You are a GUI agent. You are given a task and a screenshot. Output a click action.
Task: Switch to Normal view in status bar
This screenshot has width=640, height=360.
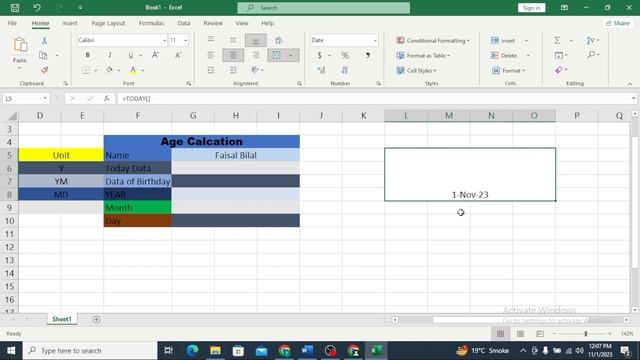[x=500, y=333]
